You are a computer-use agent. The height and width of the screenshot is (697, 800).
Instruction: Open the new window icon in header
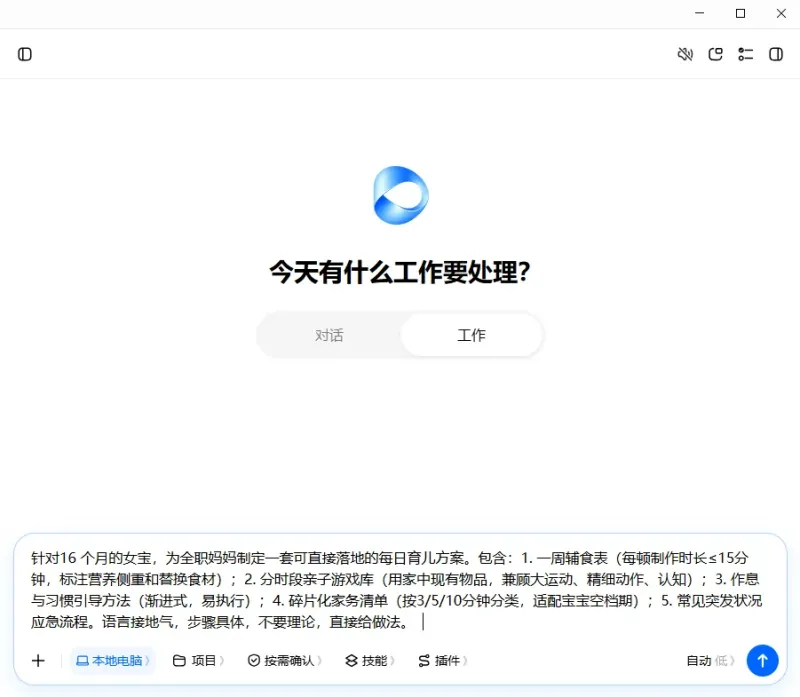tap(716, 54)
